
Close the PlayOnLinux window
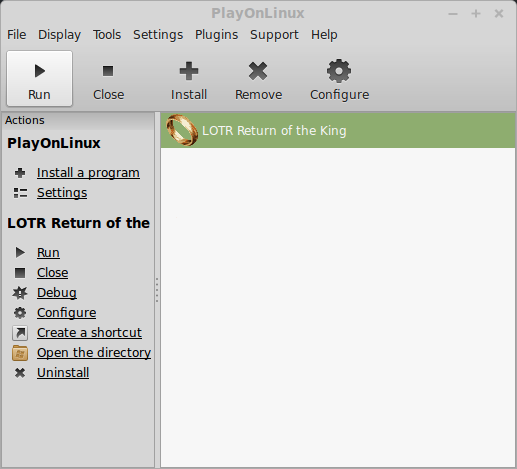(499, 14)
